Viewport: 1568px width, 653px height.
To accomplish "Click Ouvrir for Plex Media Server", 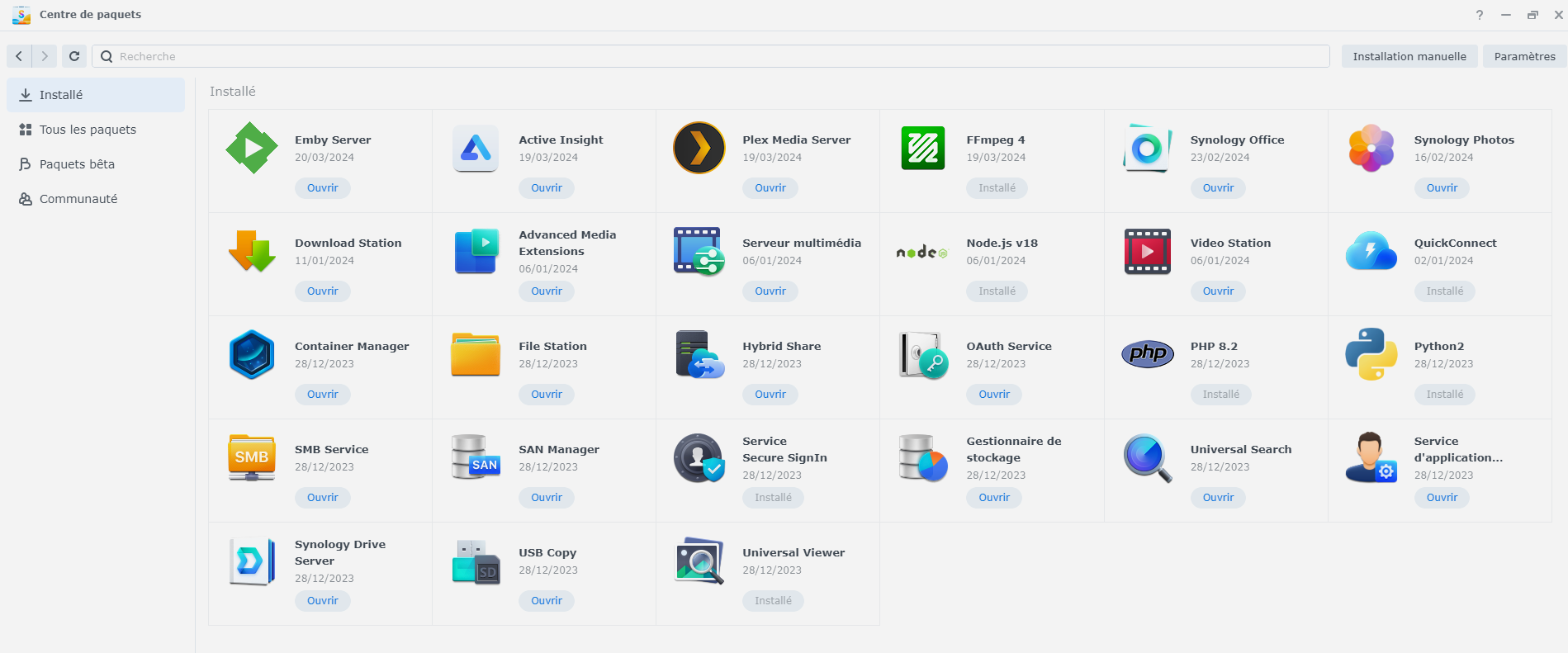I will point(770,188).
